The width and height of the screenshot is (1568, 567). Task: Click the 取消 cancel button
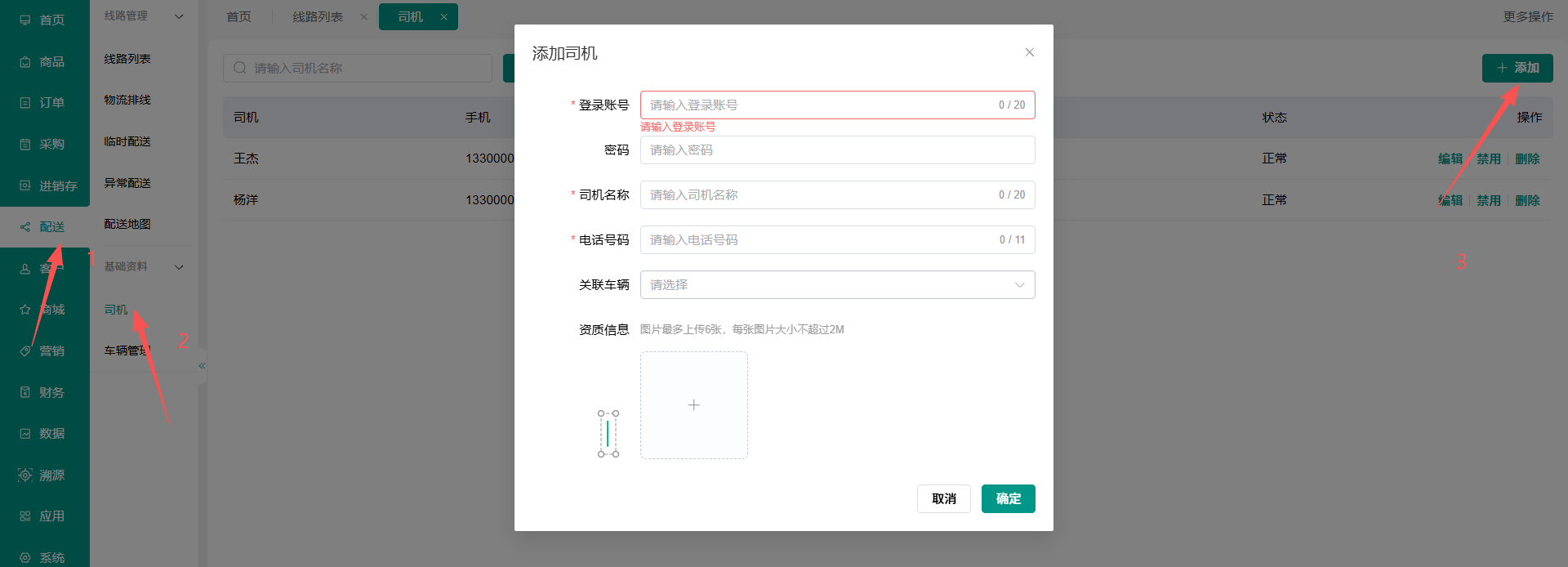point(944,498)
